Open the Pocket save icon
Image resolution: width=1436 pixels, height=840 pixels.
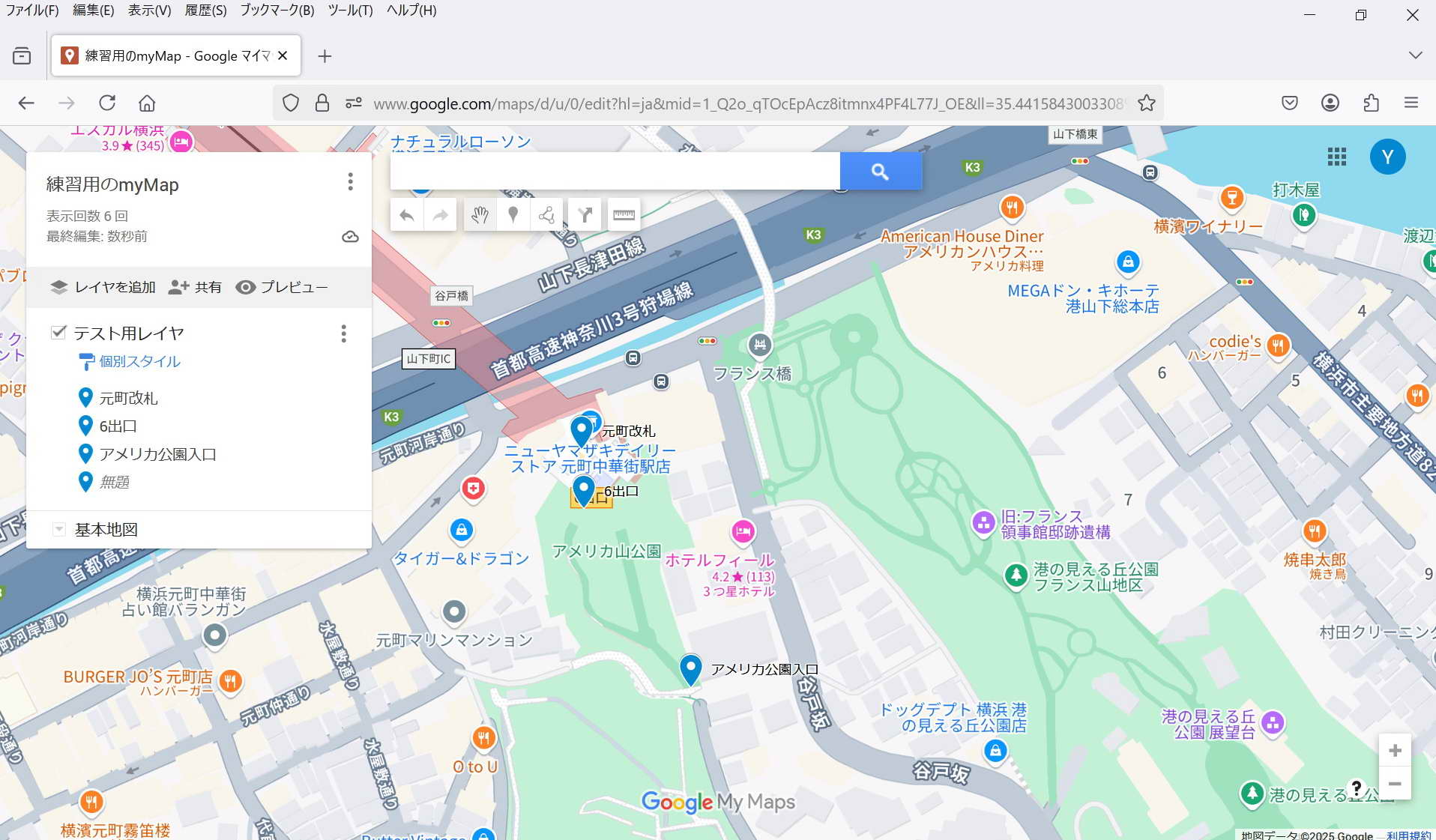[1290, 103]
